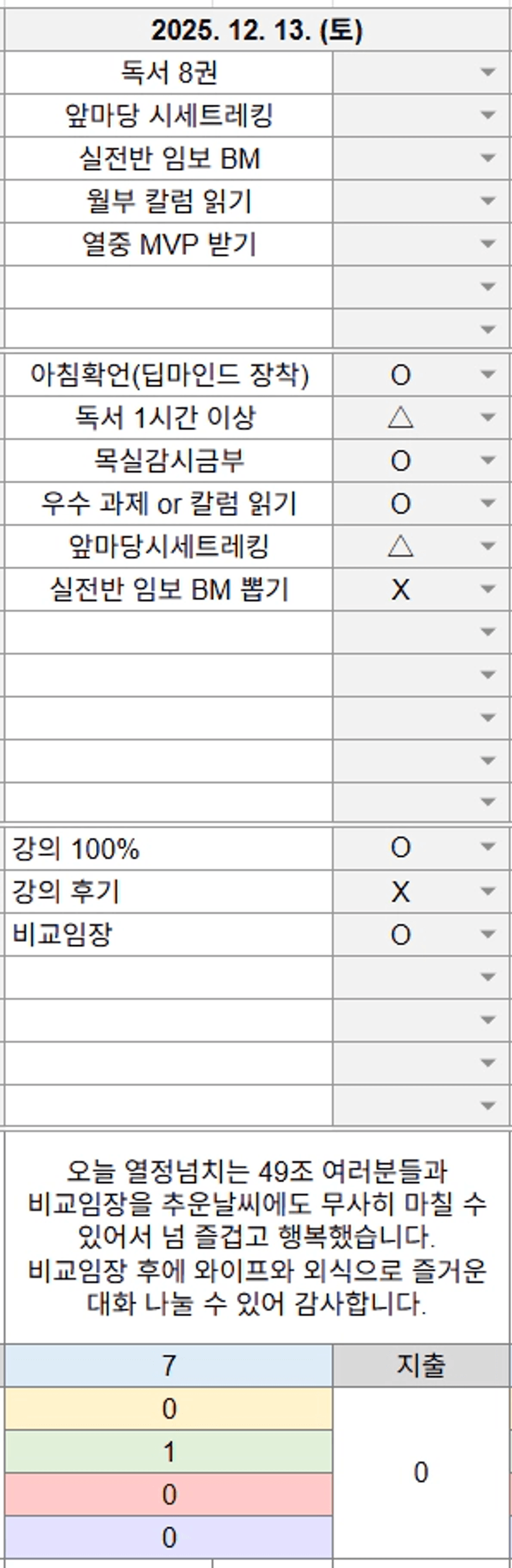This screenshot has height=1568, width=512.
Task: Select the 독서 8권 goal cell
Action: pyautogui.click(x=168, y=72)
